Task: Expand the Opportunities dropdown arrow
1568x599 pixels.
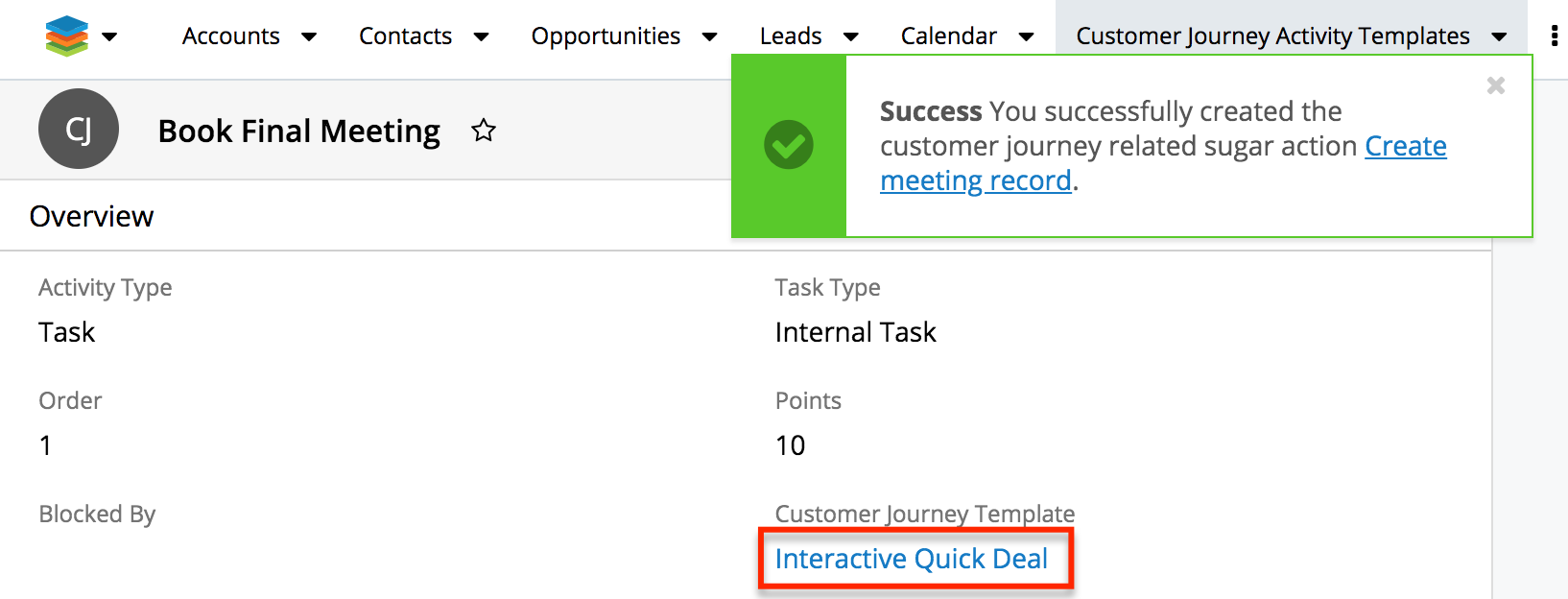Action: (x=710, y=37)
